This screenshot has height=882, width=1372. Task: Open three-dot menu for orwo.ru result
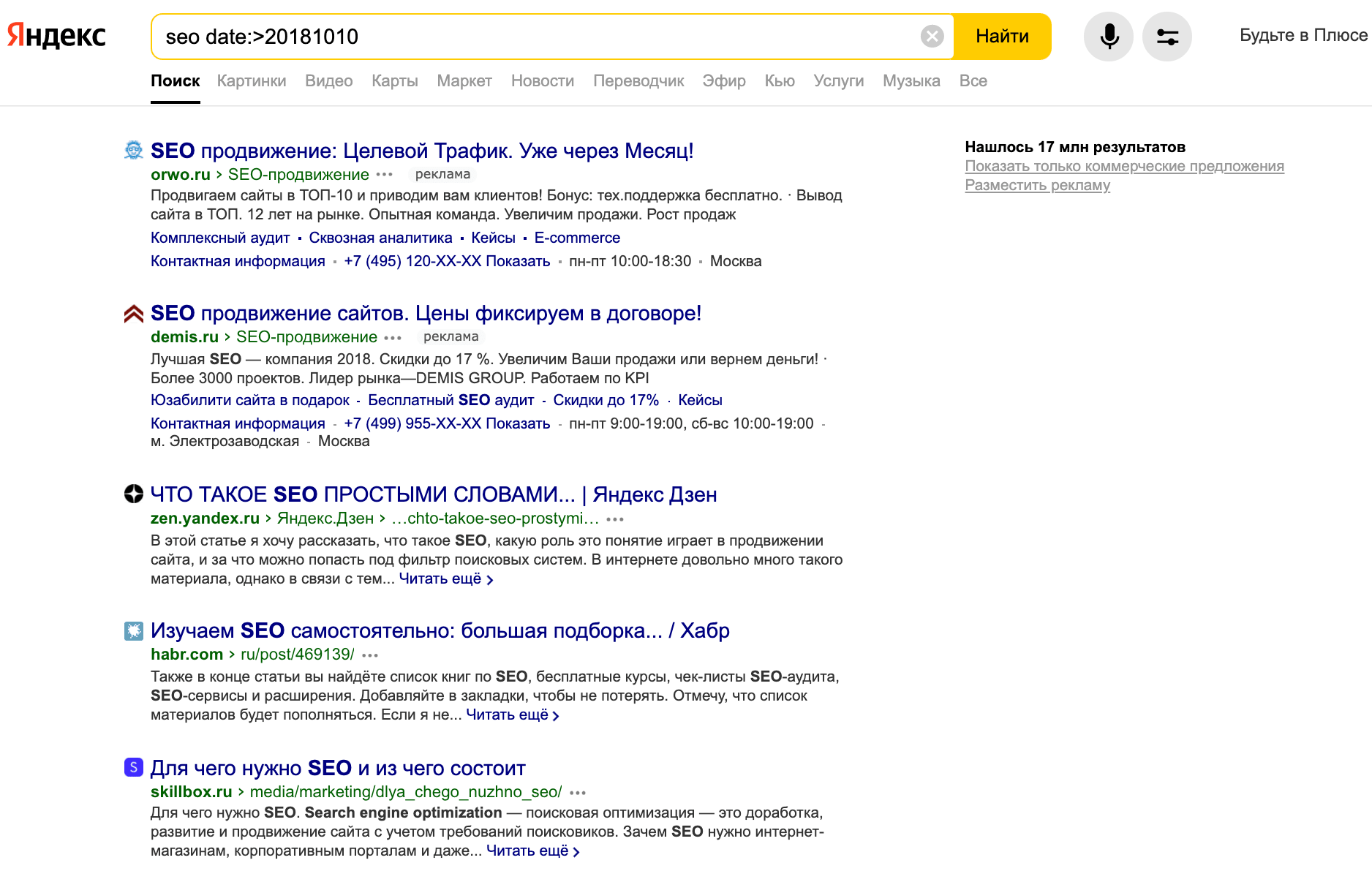click(x=385, y=175)
